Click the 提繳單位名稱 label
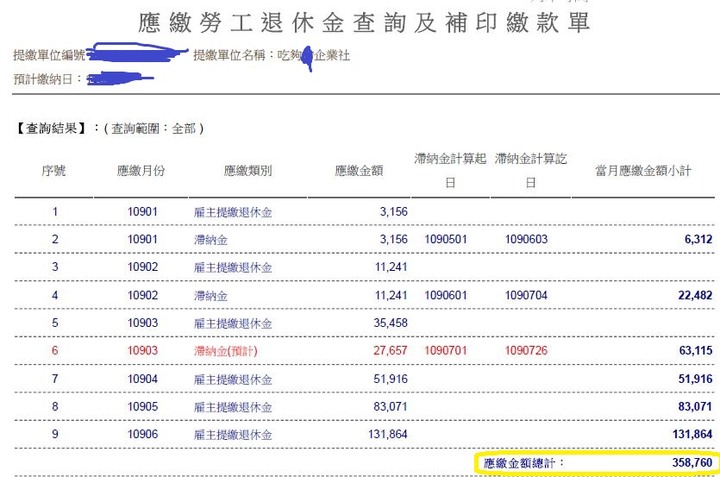 pyautogui.click(x=229, y=56)
